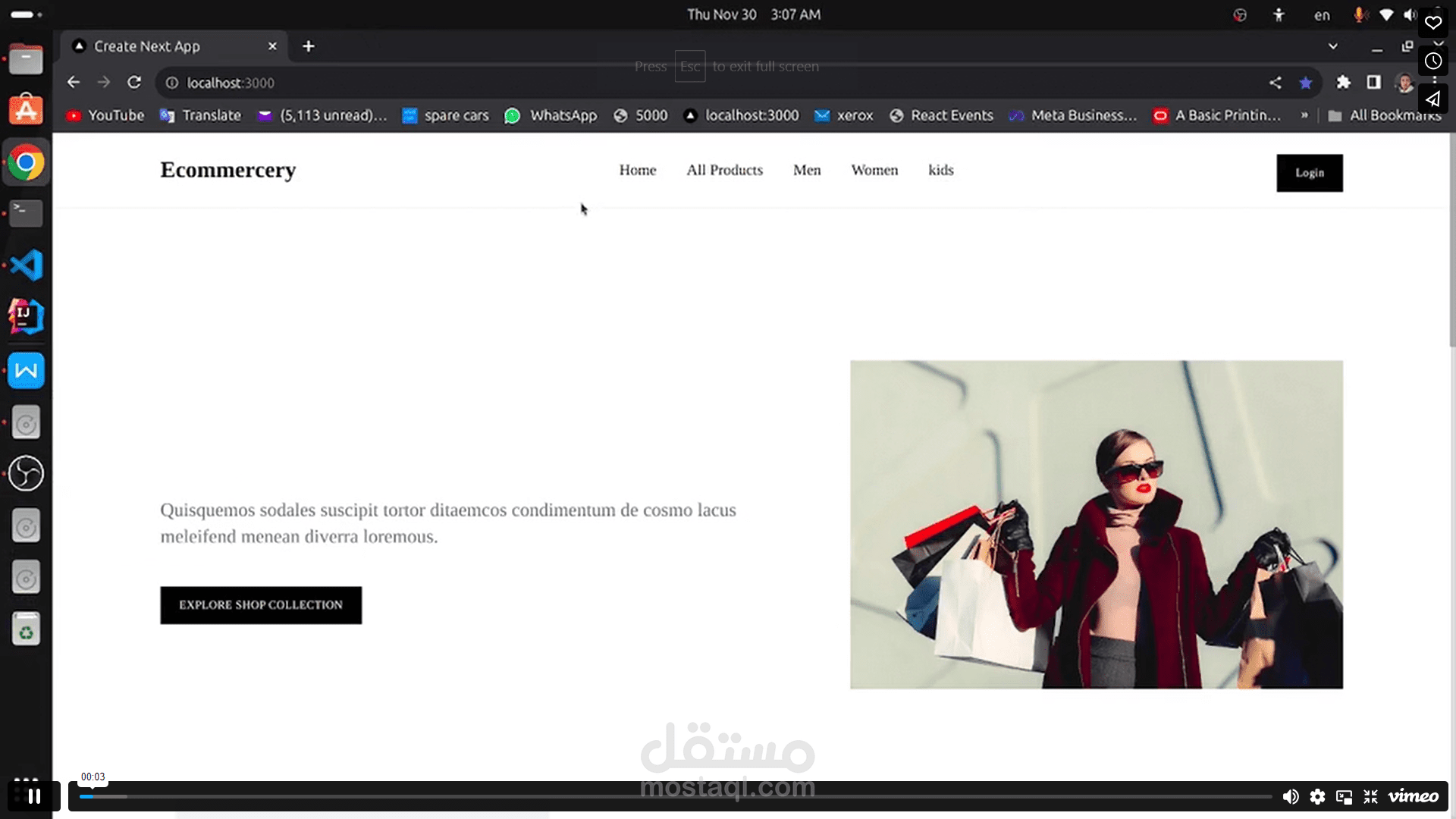The height and width of the screenshot is (819, 1456).
Task: Open the All Bookmarks folder
Action: (1385, 115)
